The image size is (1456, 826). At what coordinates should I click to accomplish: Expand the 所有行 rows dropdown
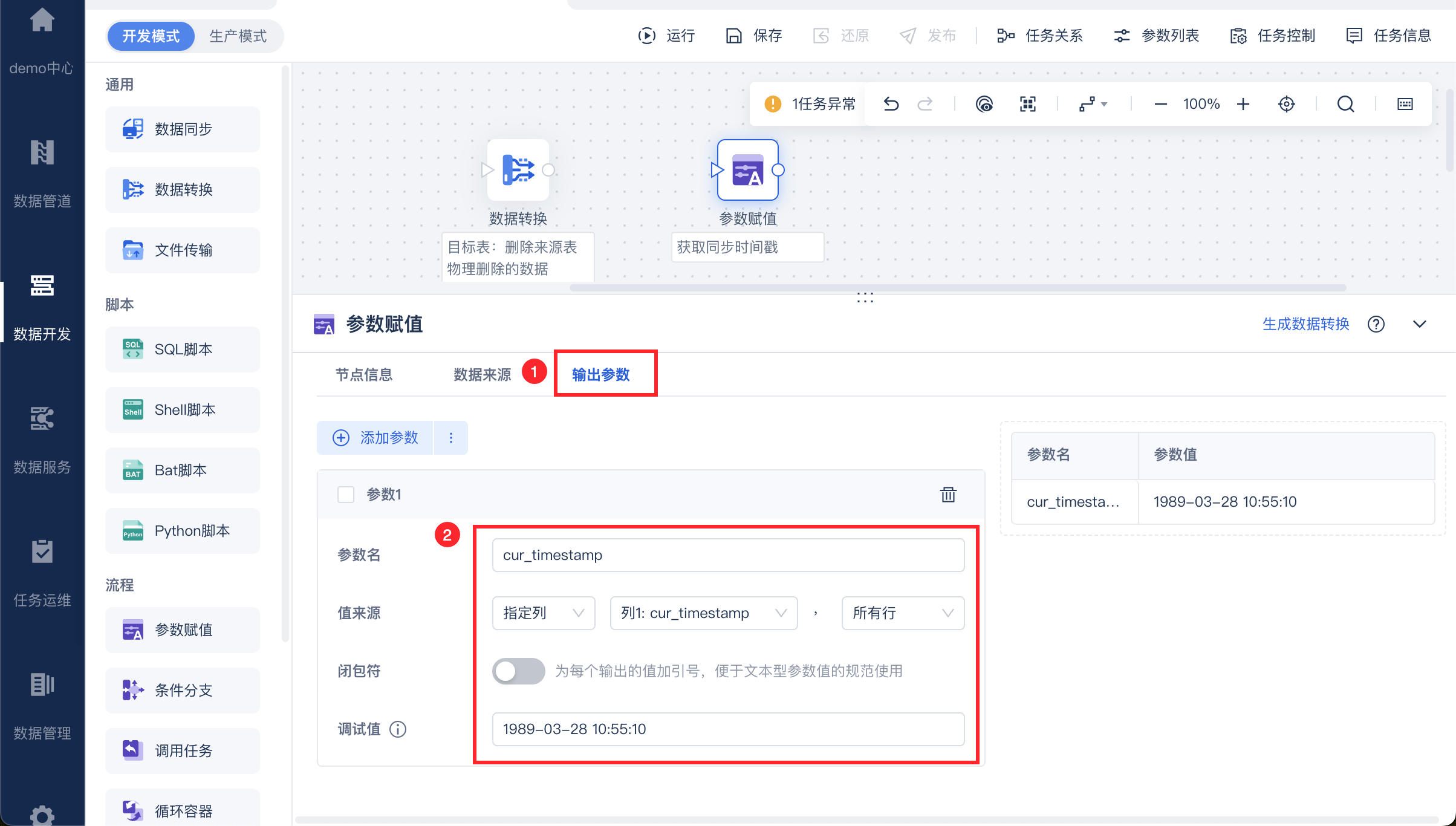point(902,613)
